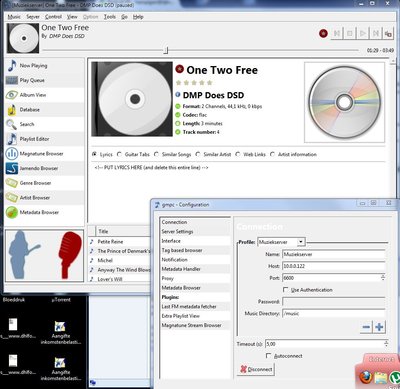
Task: Increase the Port value stepper
Action: (383, 276)
